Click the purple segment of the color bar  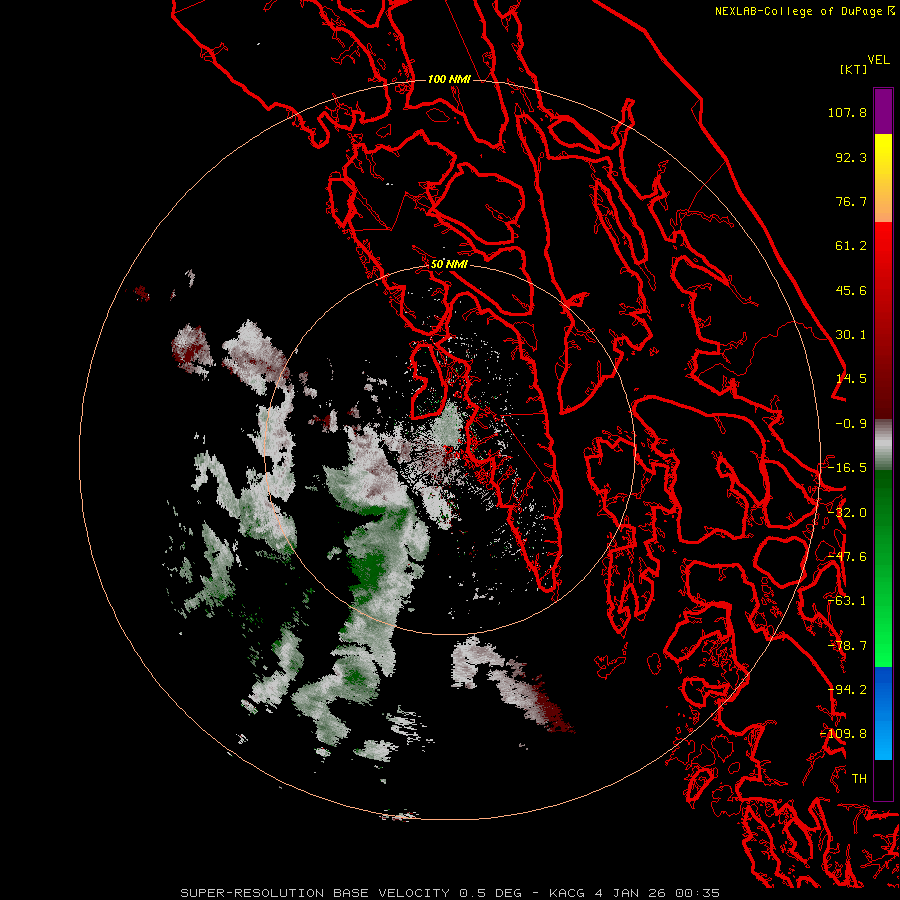883,112
